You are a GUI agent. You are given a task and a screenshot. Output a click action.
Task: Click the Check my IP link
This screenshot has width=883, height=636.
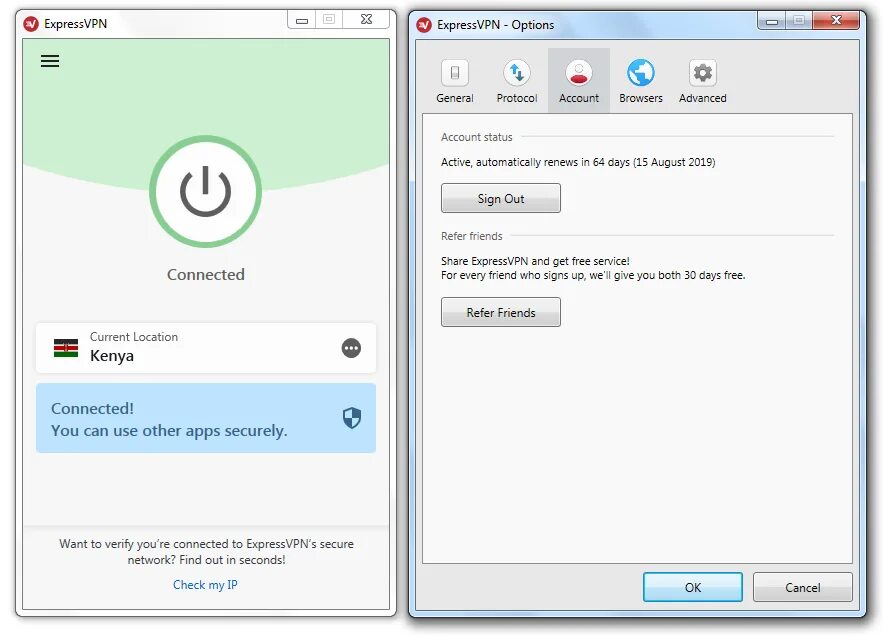coord(205,585)
